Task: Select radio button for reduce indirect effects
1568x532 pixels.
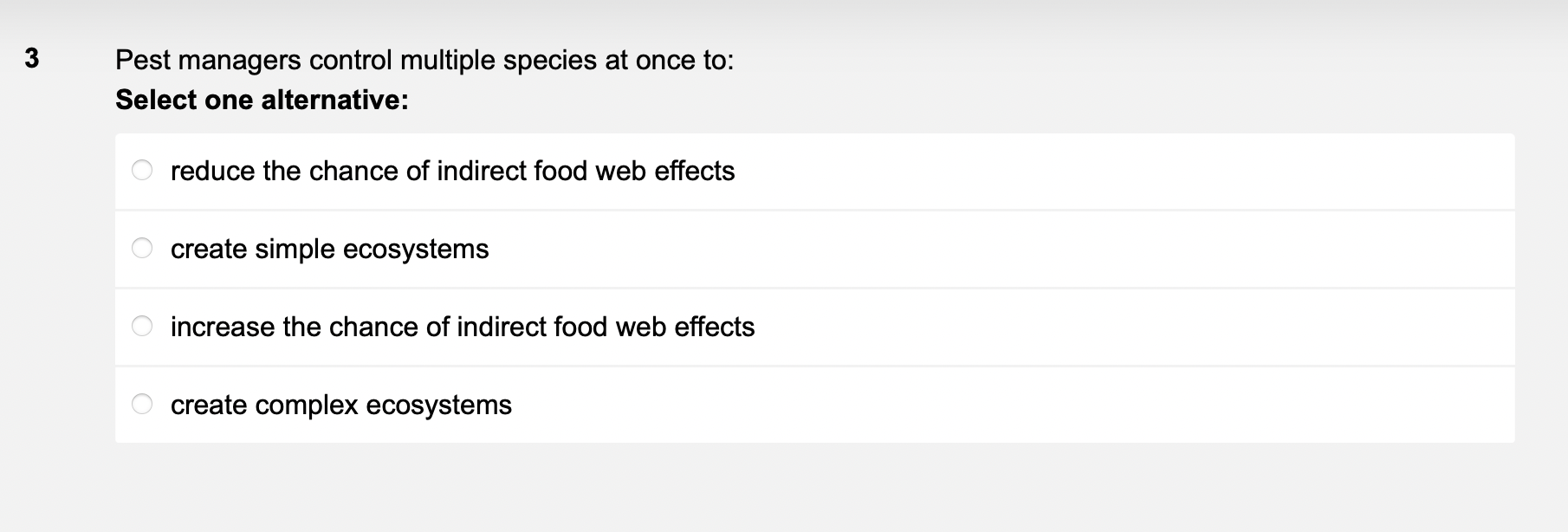Action: coord(142,171)
